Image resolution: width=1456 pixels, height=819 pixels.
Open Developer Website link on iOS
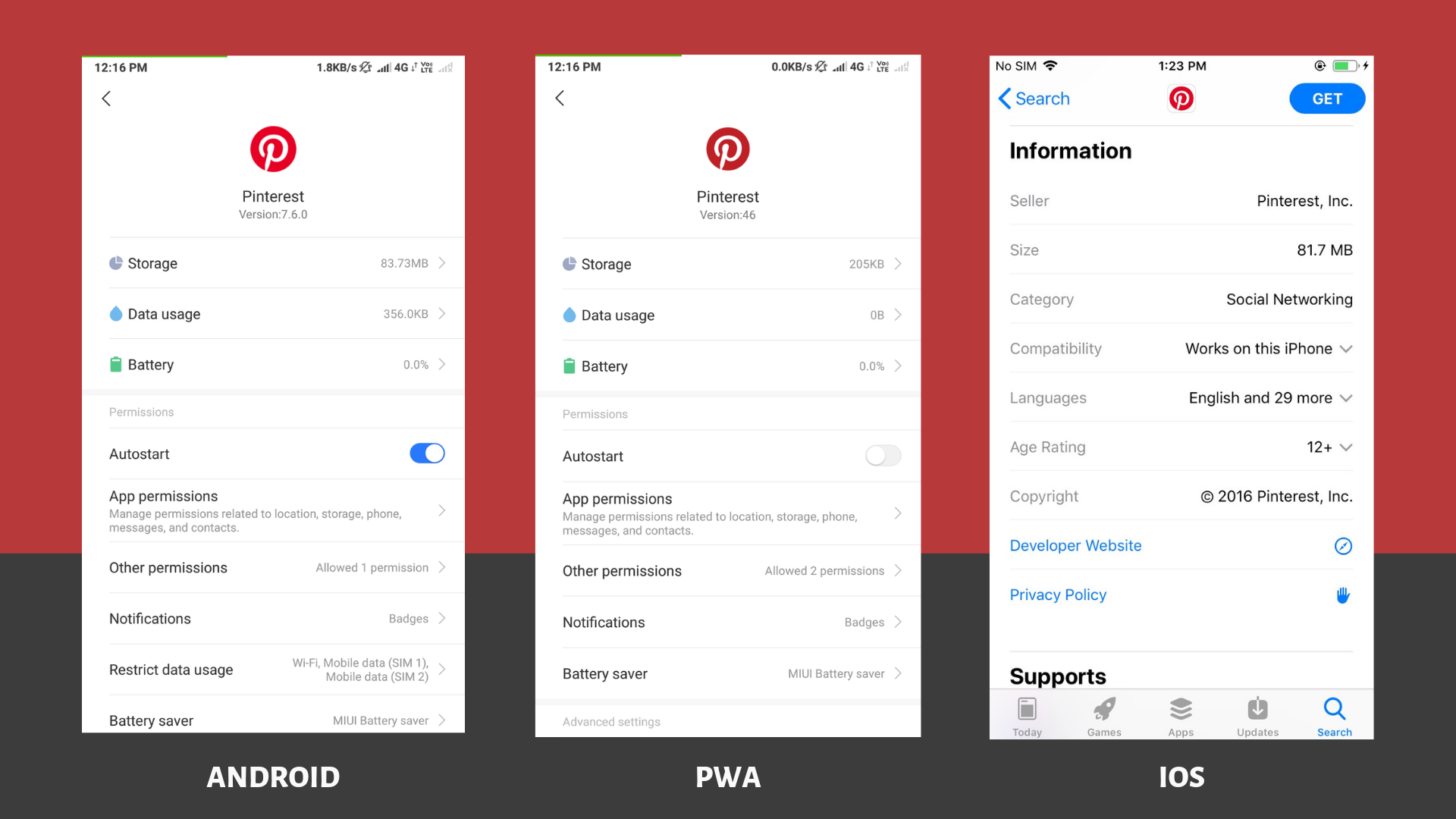point(1076,545)
